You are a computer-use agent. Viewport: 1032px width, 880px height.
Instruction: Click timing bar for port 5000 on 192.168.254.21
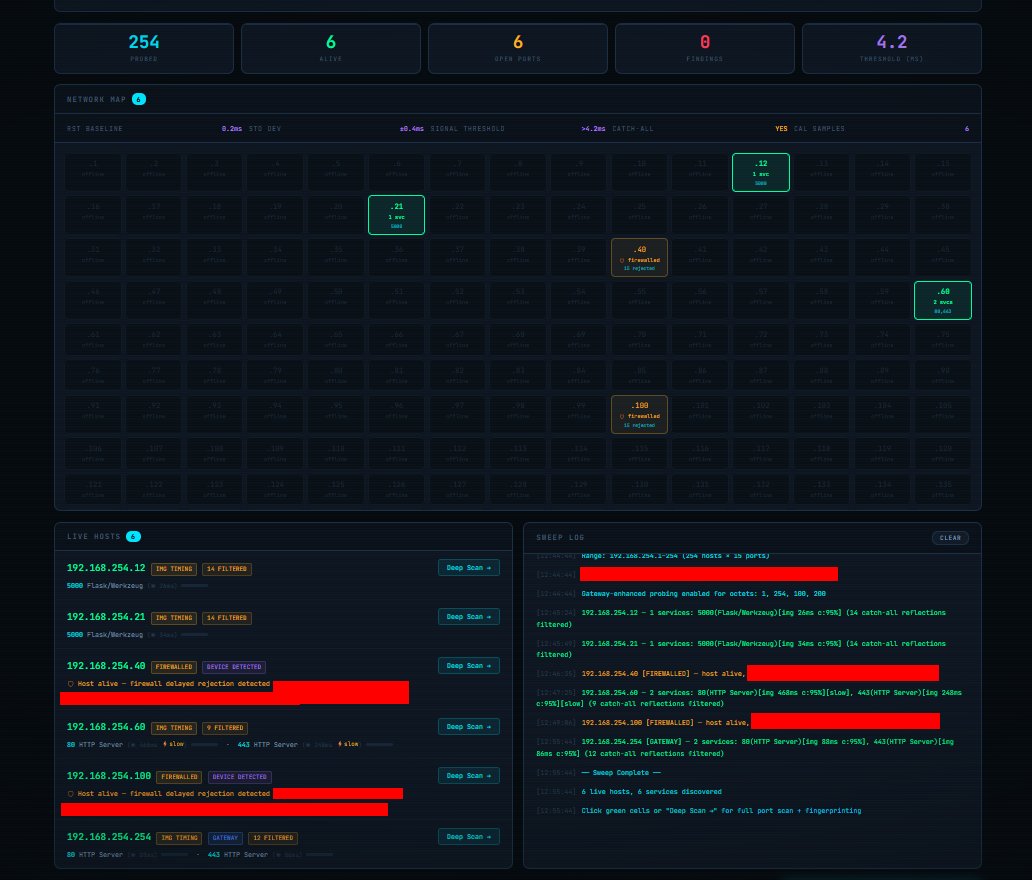pos(195,635)
